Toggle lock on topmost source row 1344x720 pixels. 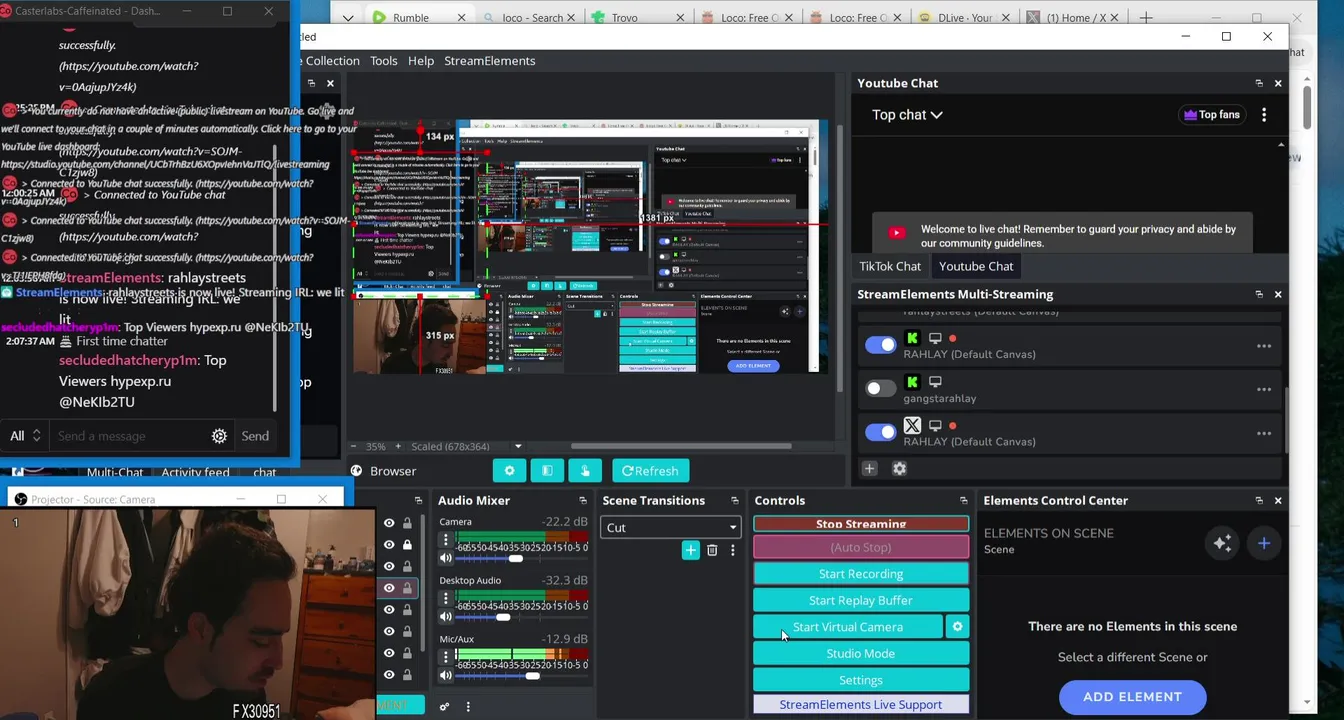click(x=407, y=523)
